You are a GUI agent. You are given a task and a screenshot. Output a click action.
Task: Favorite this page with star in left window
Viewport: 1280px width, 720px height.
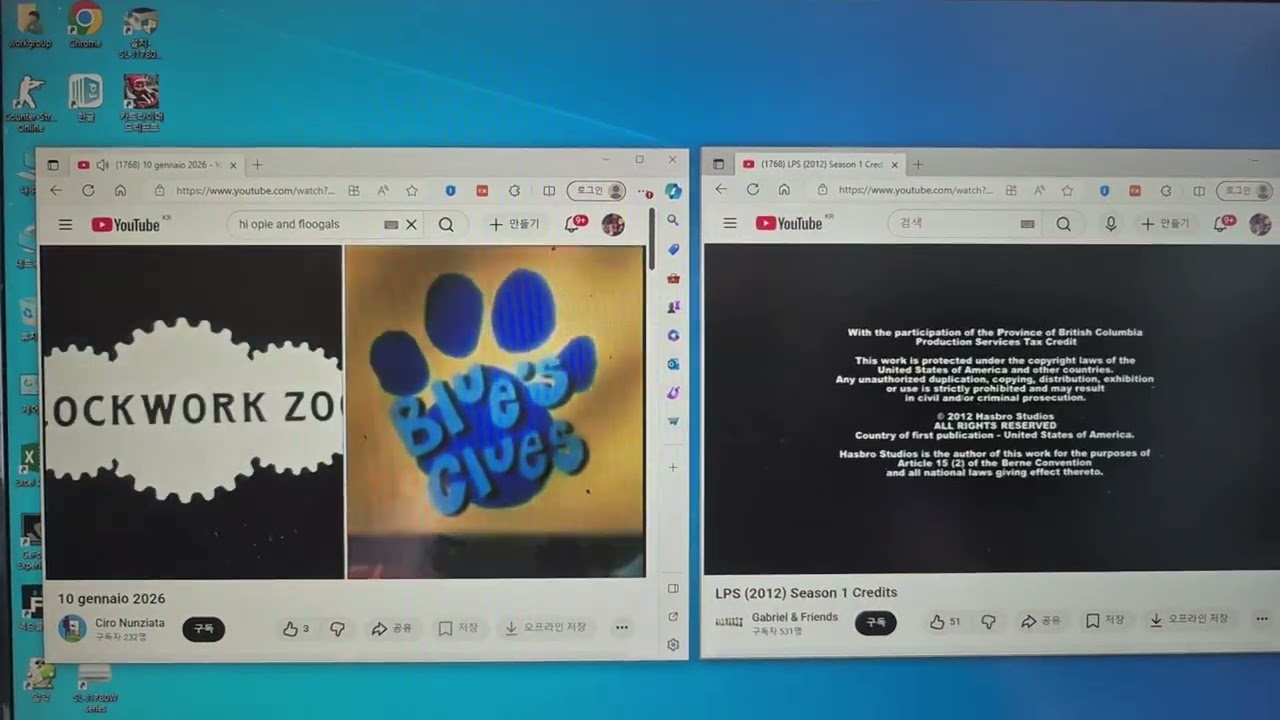point(411,190)
